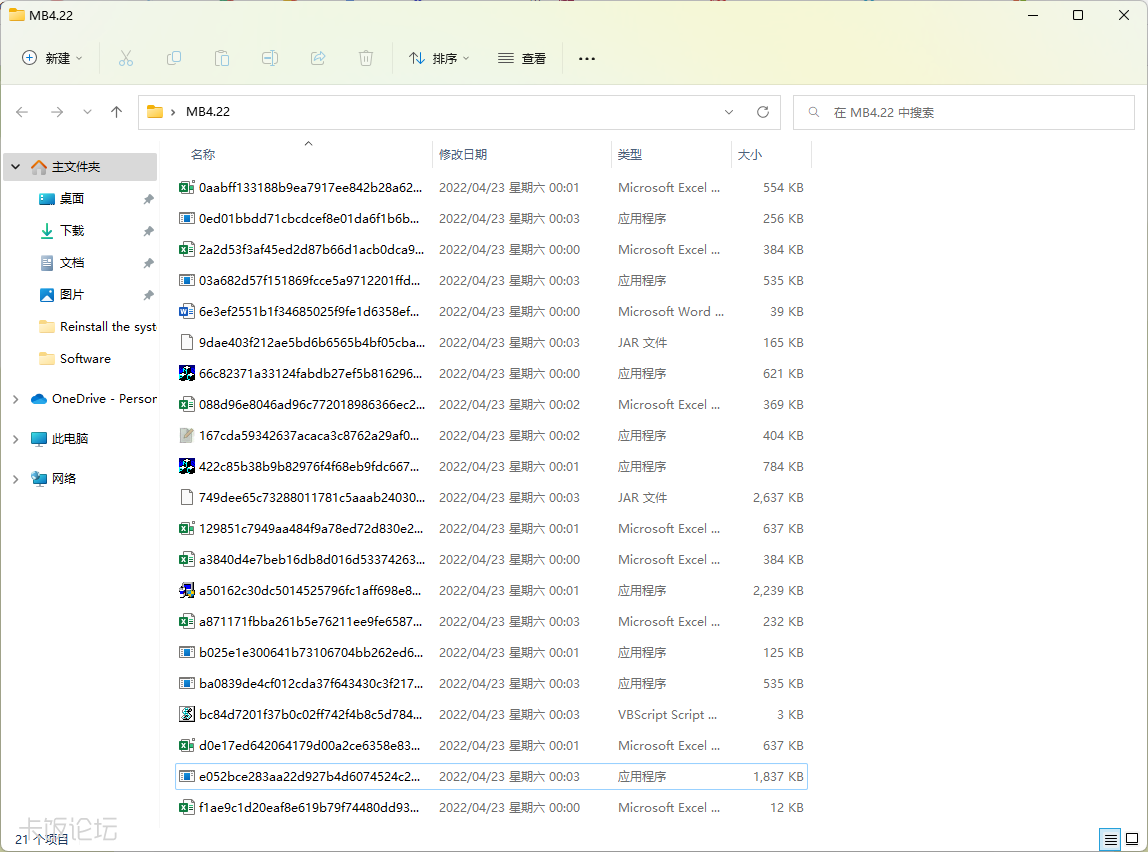Open the 查看 view menu

point(522,58)
